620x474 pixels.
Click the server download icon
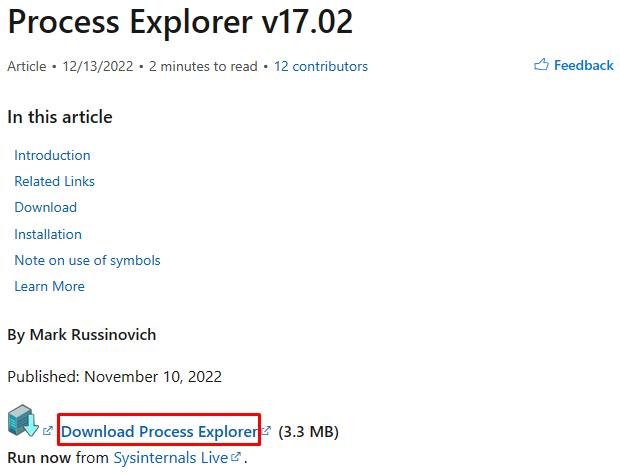click(23, 420)
